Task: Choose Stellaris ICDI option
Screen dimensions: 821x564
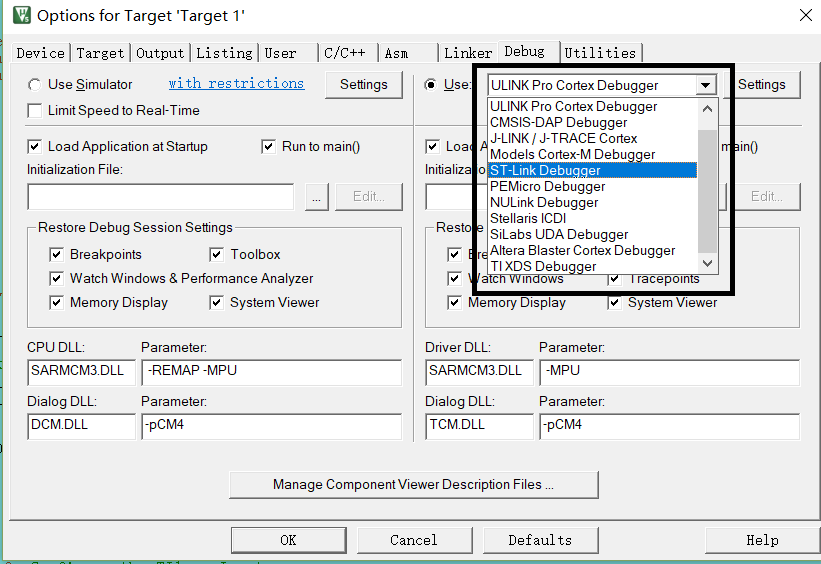Action: click(593, 218)
